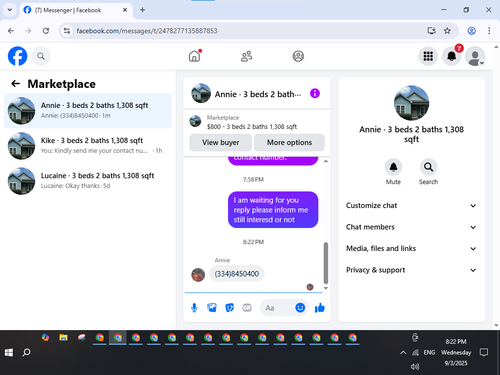This screenshot has width=500, height=375.
Task: Open notifications bell with 7 badge
Action: (452, 56)
